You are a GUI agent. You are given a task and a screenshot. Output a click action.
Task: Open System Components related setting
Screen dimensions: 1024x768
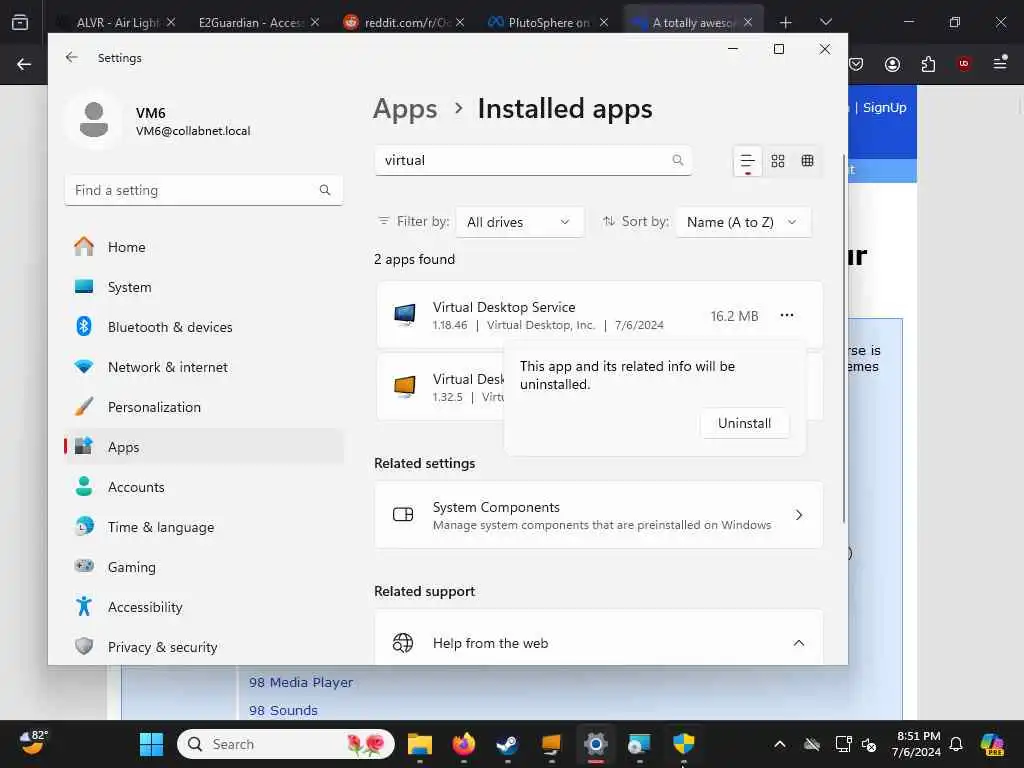[598, 515]
